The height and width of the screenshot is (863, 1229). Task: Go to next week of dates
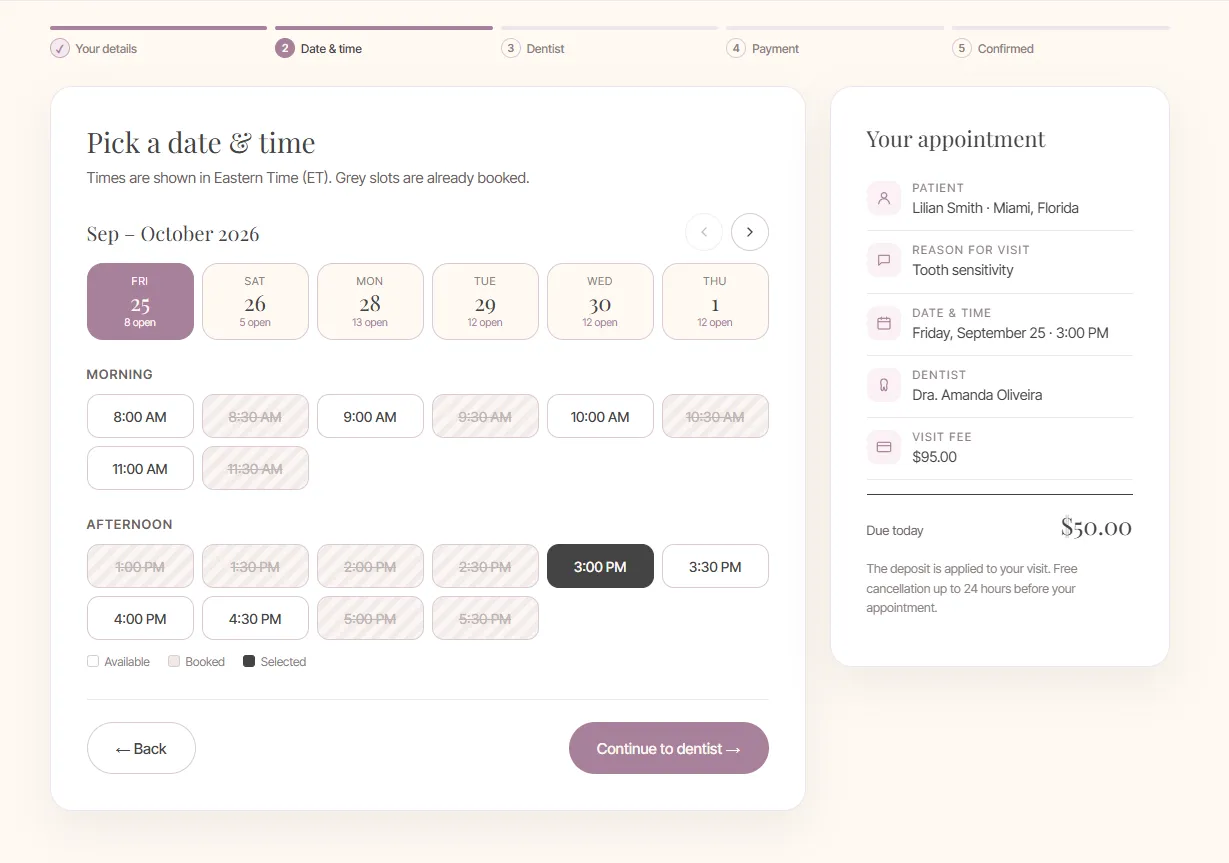750,232
